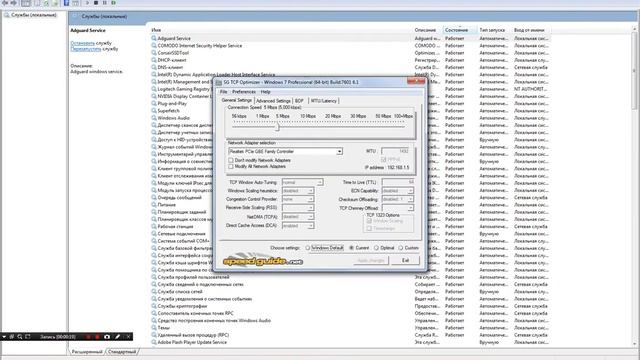This screenshot has width=640, height=360.
Task: Stop recording with the red square icon
Action: pos(98,337)
